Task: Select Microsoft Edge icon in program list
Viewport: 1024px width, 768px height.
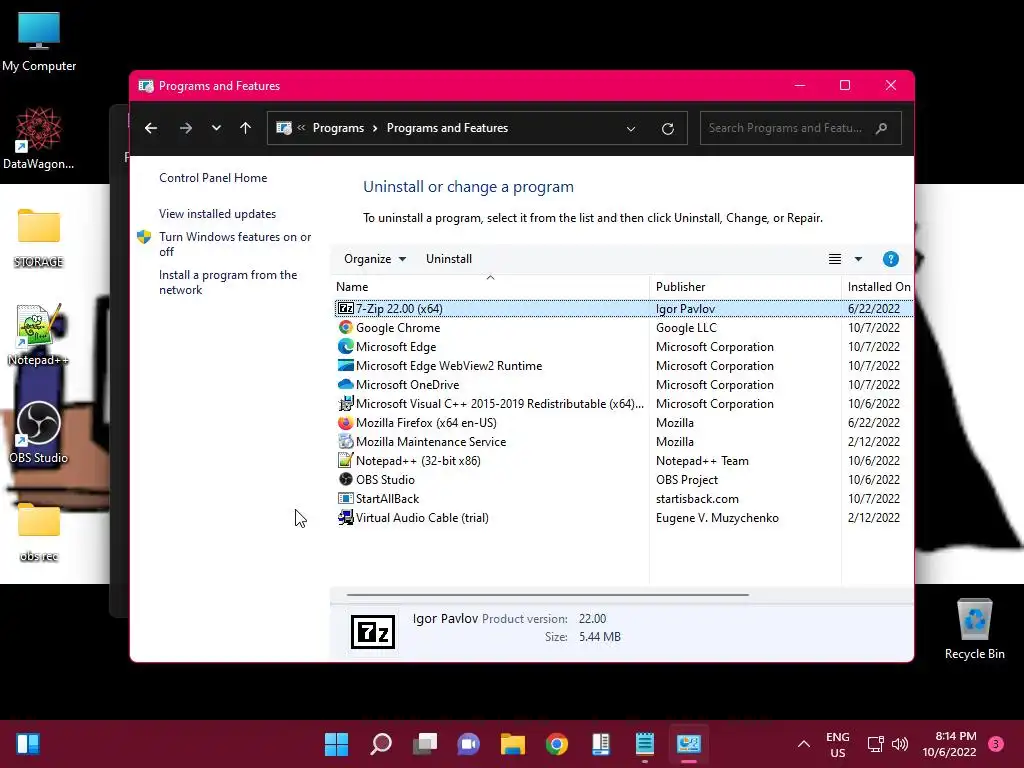Action: coord(345,346)
